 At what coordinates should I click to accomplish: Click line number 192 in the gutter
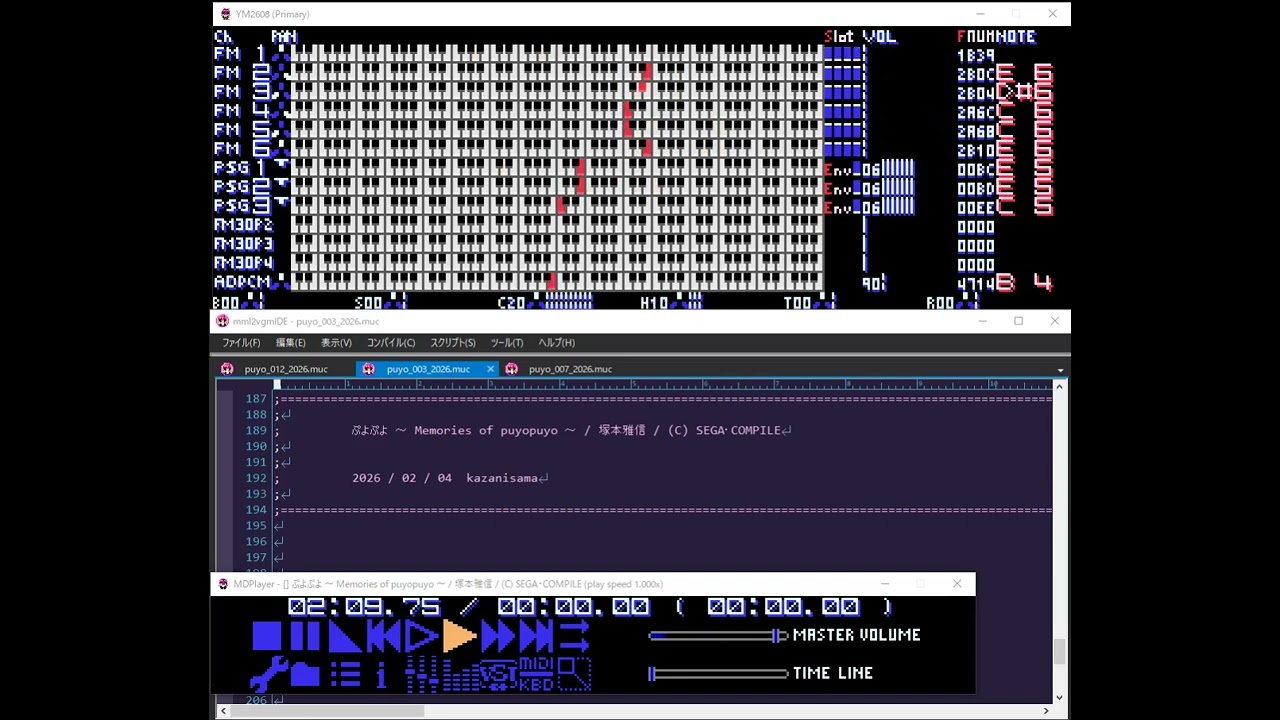(x=256, y=478)
